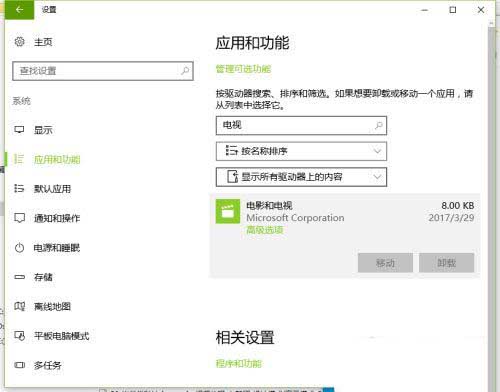500x392 pixels.
Task: Click the Storage drive icon
Action: (20, 277)
